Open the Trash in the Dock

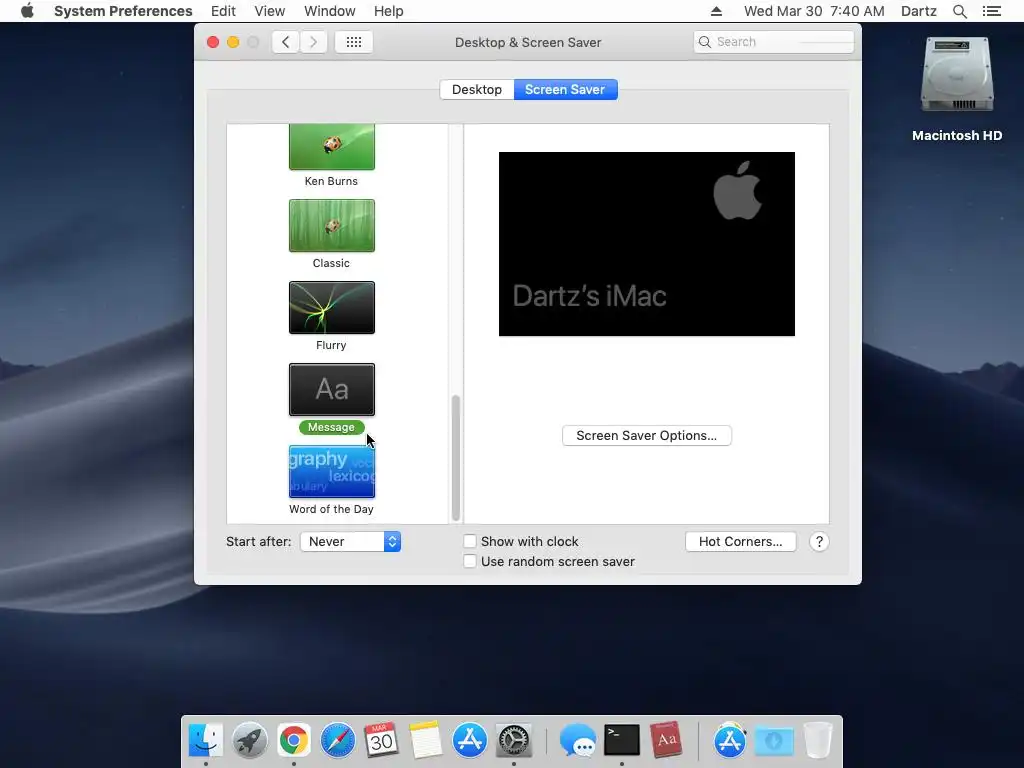(817, 741)
